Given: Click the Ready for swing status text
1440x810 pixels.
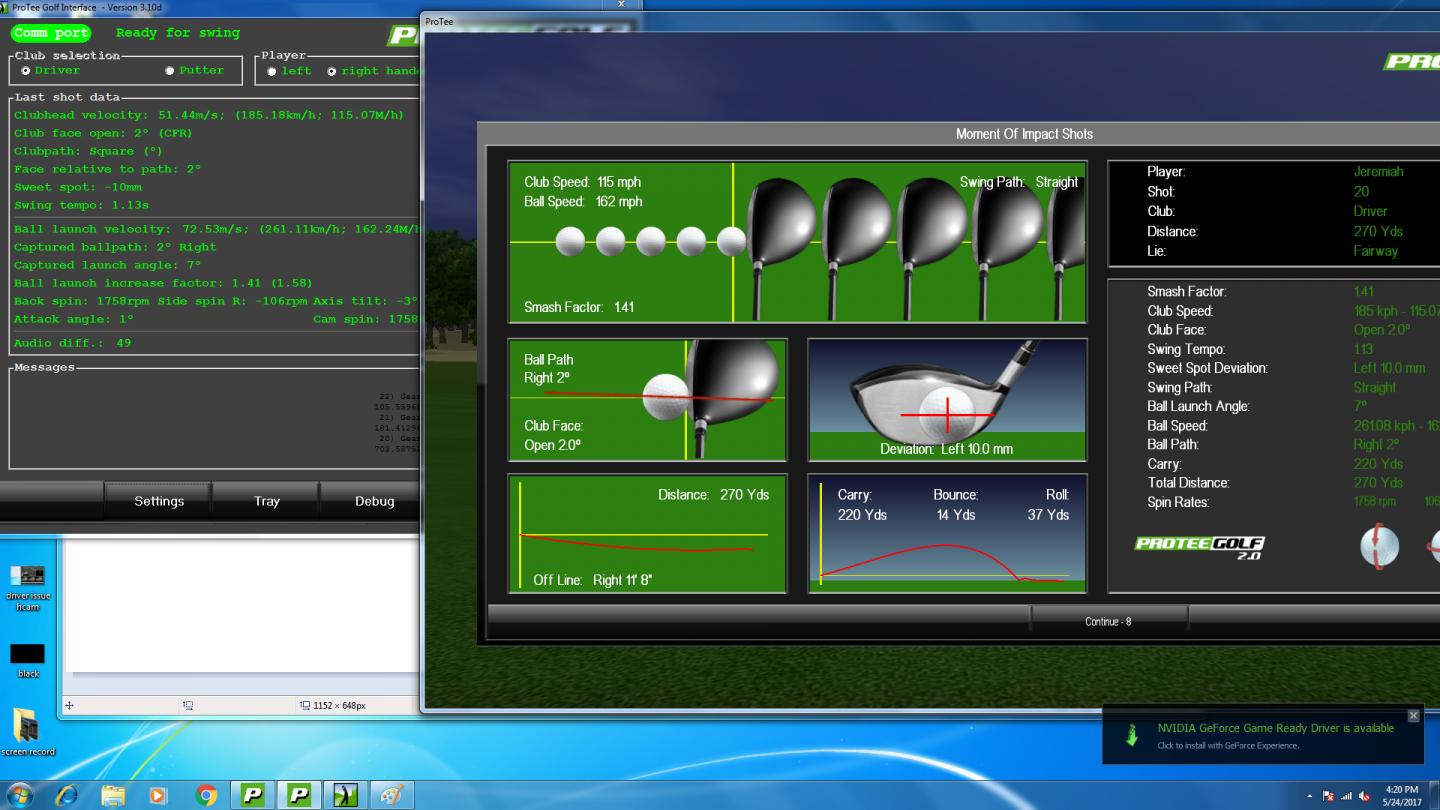Looking at the screenshot, I should [x=178, y=33].
